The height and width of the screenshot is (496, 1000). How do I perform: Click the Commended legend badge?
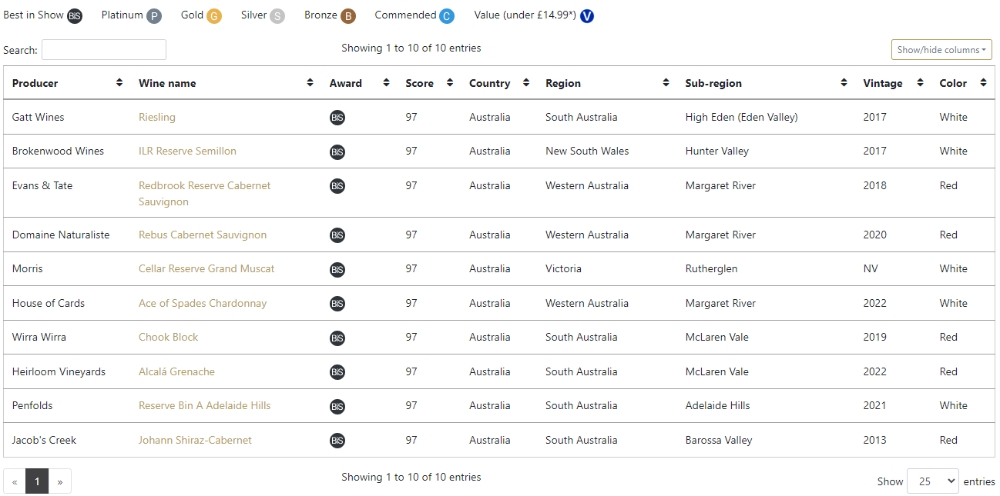pyautogui.click(x=447, y=16)
